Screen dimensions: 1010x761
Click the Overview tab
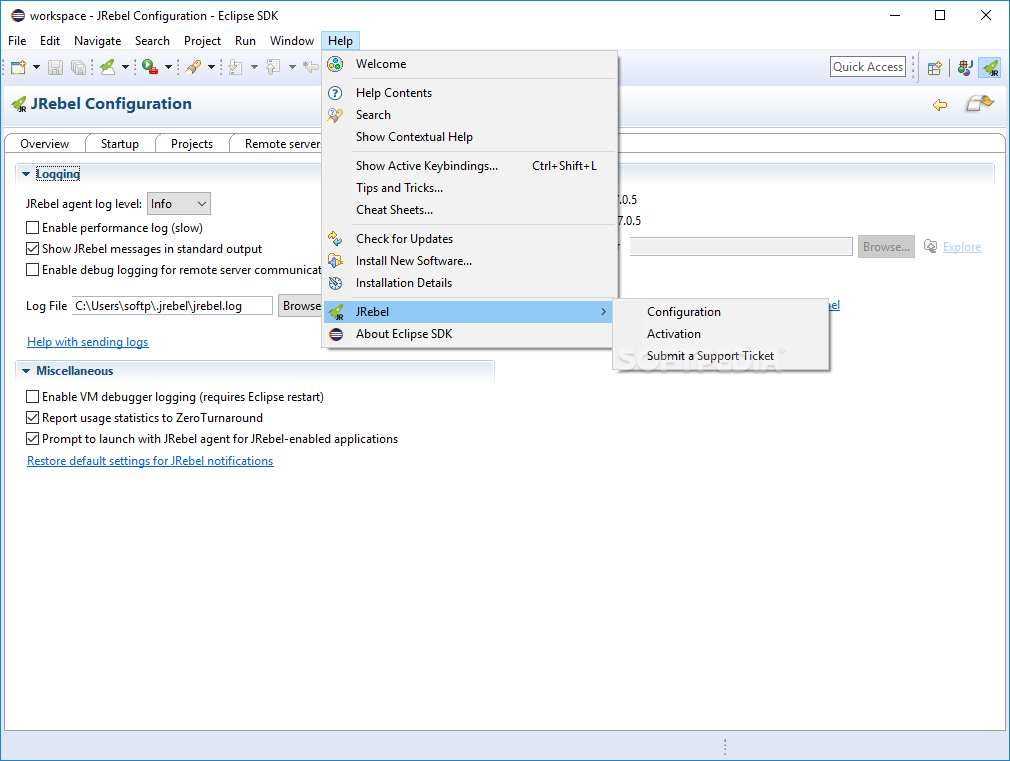44,144
